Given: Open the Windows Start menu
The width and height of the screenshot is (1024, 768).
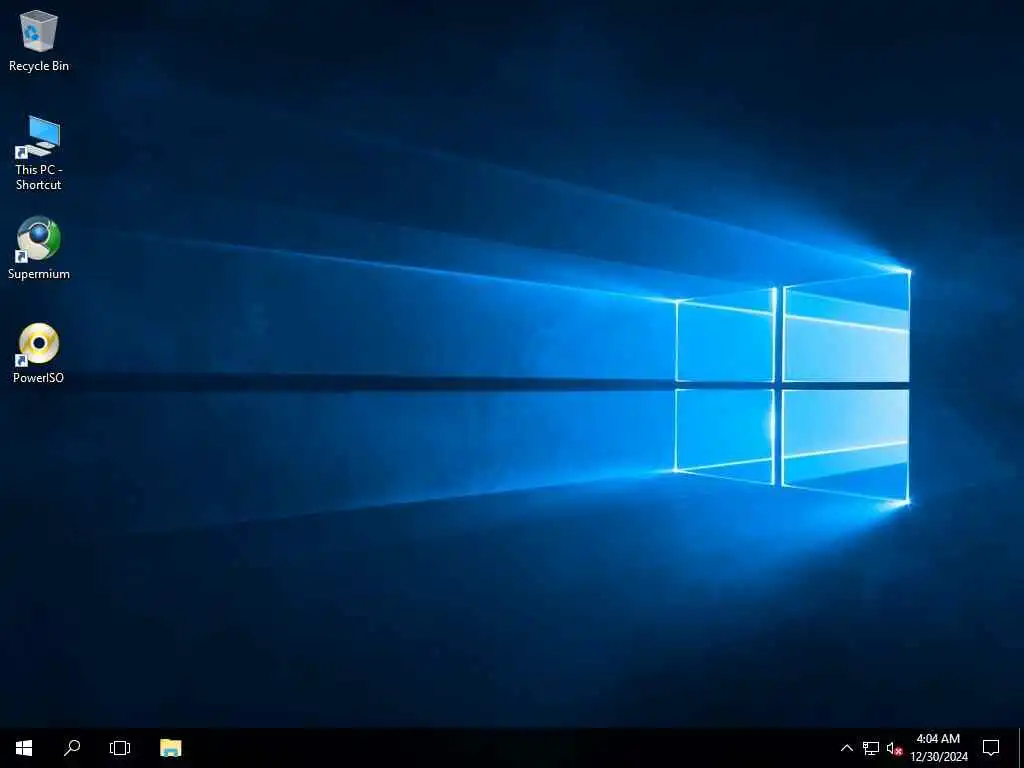Looking at the screenshot, I should tap(24, 748).
